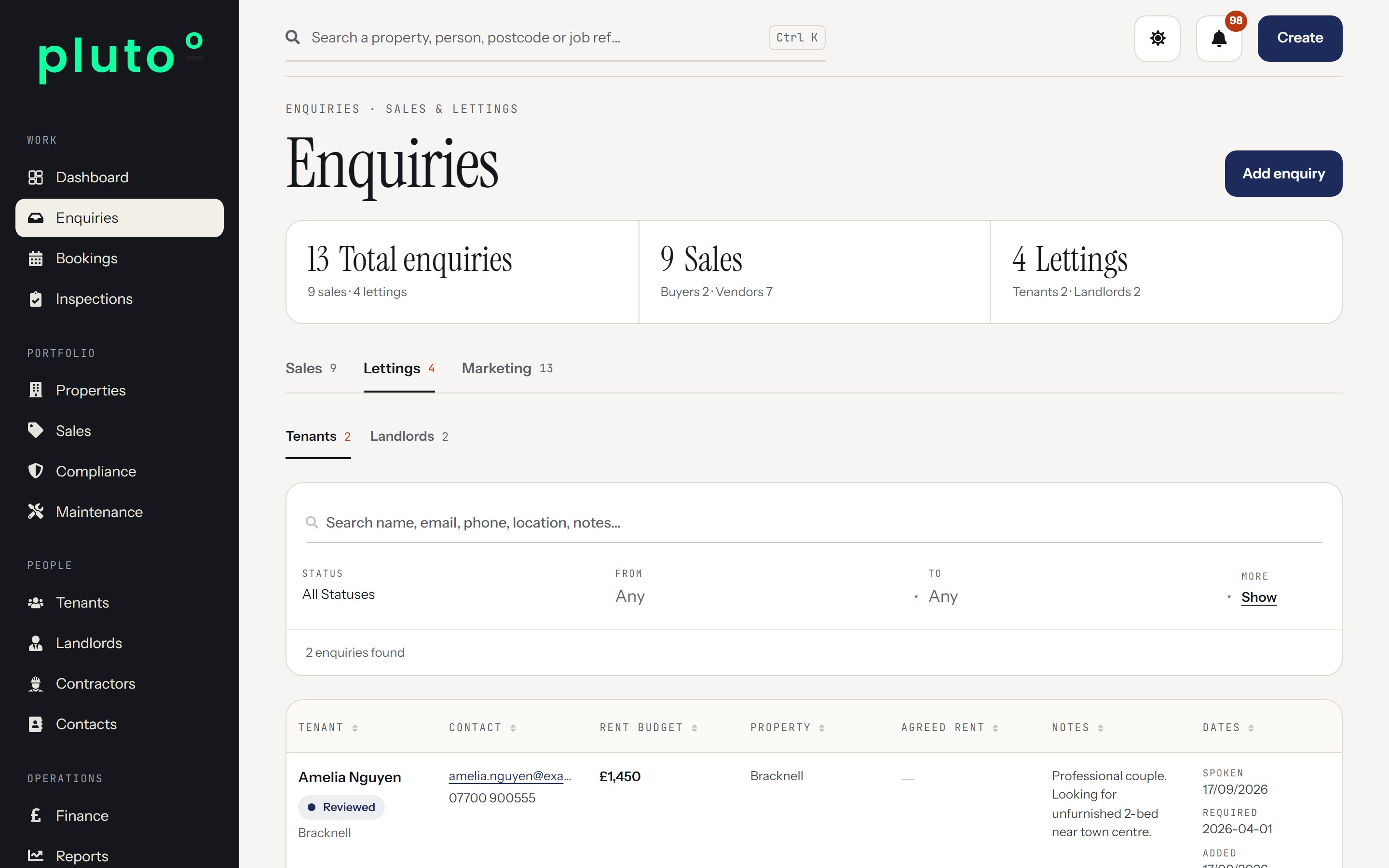
Task: Show more filters
Action: coord(1259,597)
